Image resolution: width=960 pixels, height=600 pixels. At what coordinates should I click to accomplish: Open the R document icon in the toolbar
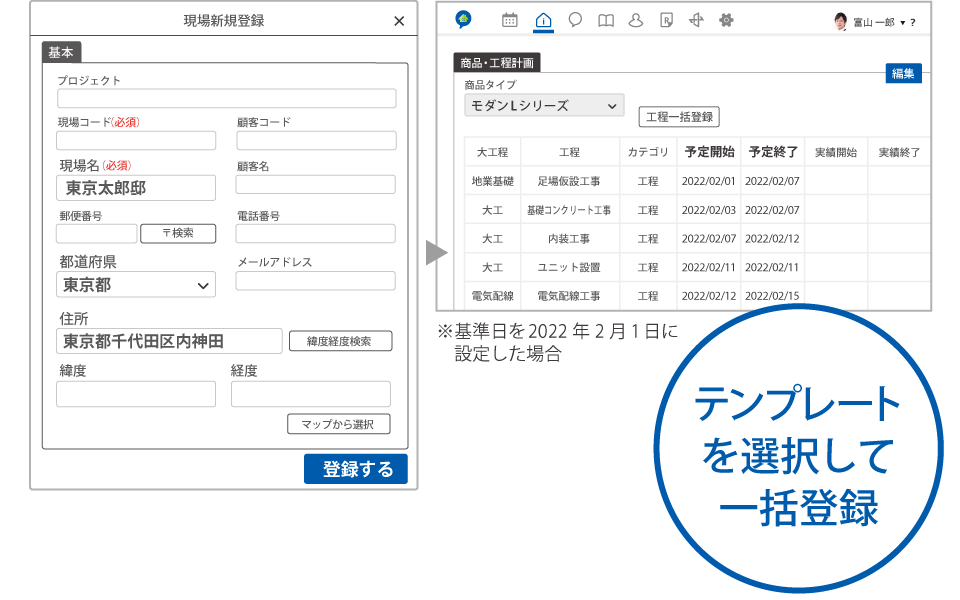666,20
